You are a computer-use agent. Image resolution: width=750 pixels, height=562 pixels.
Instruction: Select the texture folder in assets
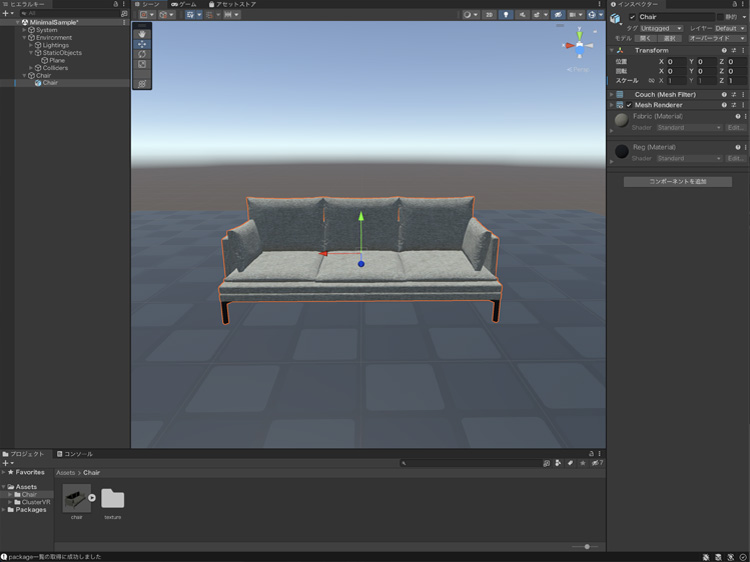(113, 499)
